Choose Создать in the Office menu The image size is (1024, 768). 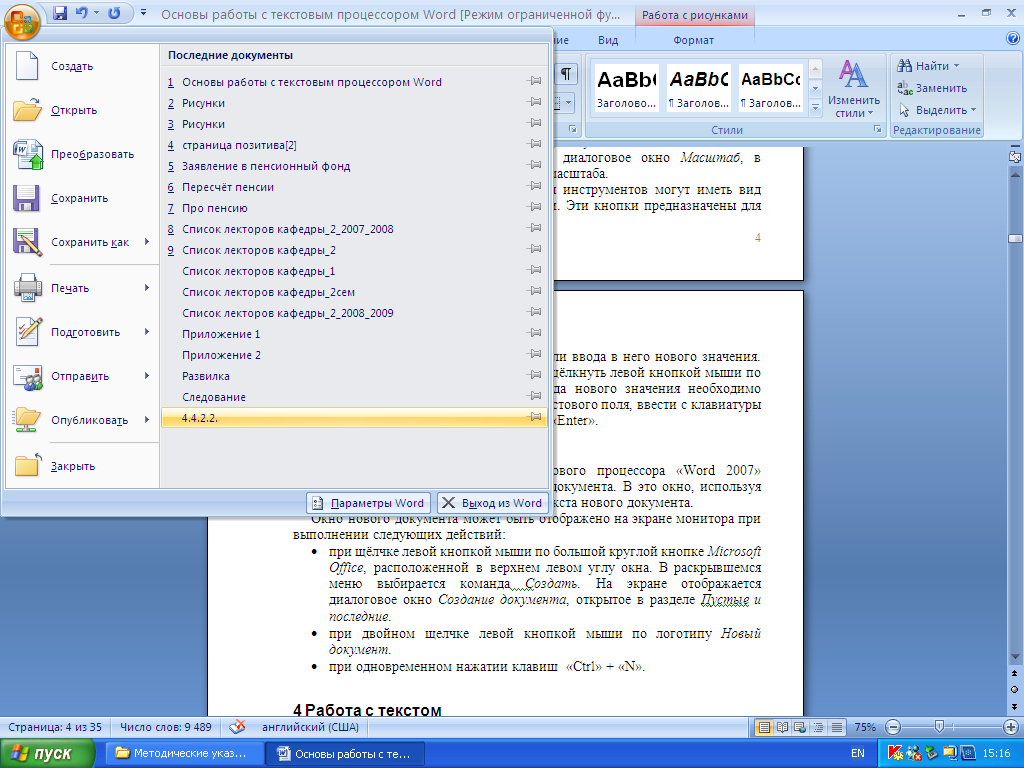click(82, 66)
